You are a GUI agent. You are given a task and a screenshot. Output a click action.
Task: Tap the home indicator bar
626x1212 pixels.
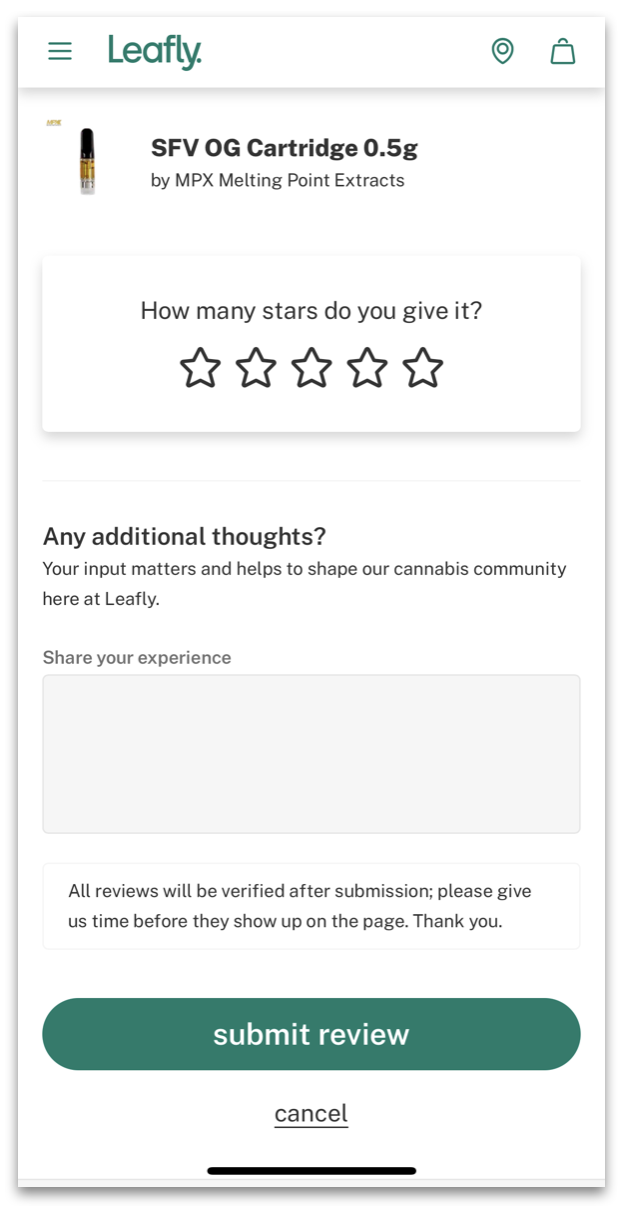click(x=311, y=1170)
